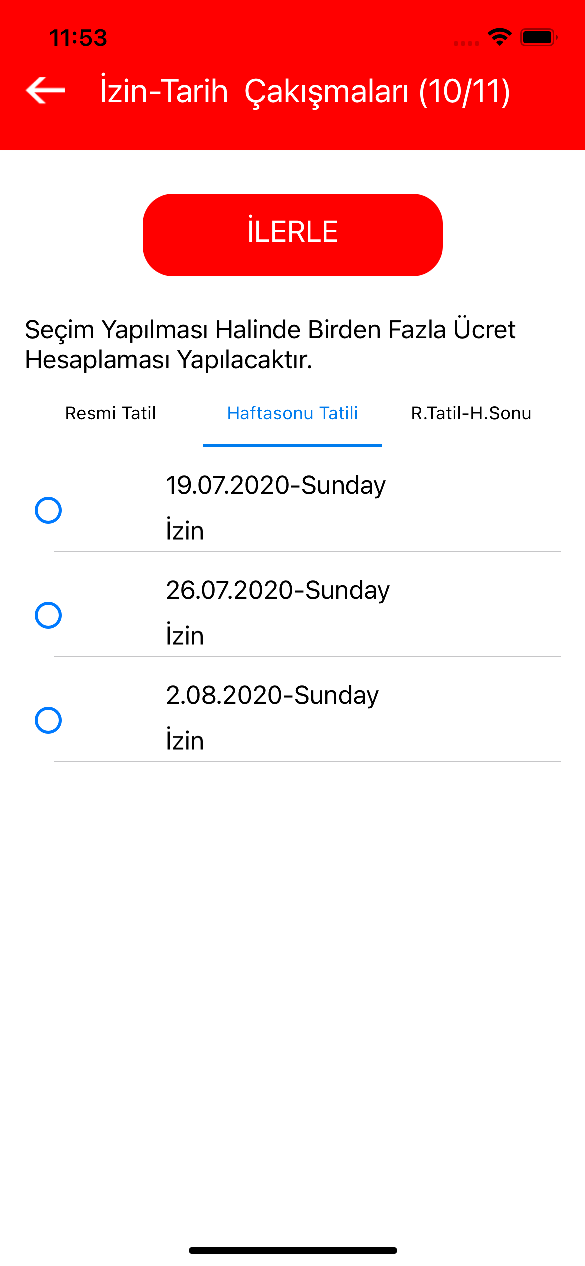Tap the Wi-Fi status icon
The width and height of the screenshot is (585, 1266).
click(x=499, y=37)
